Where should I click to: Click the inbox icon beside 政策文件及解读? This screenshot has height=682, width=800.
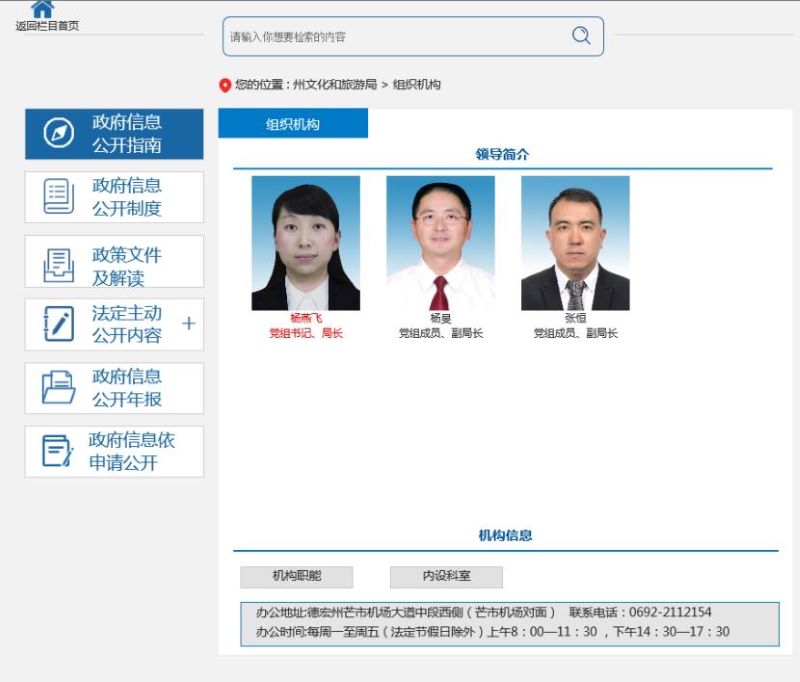pos(58,265)
